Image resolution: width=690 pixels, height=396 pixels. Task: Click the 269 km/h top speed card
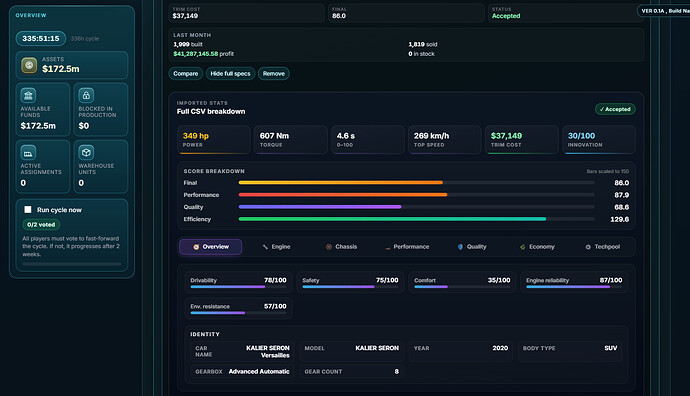click(x=444, y=140)
